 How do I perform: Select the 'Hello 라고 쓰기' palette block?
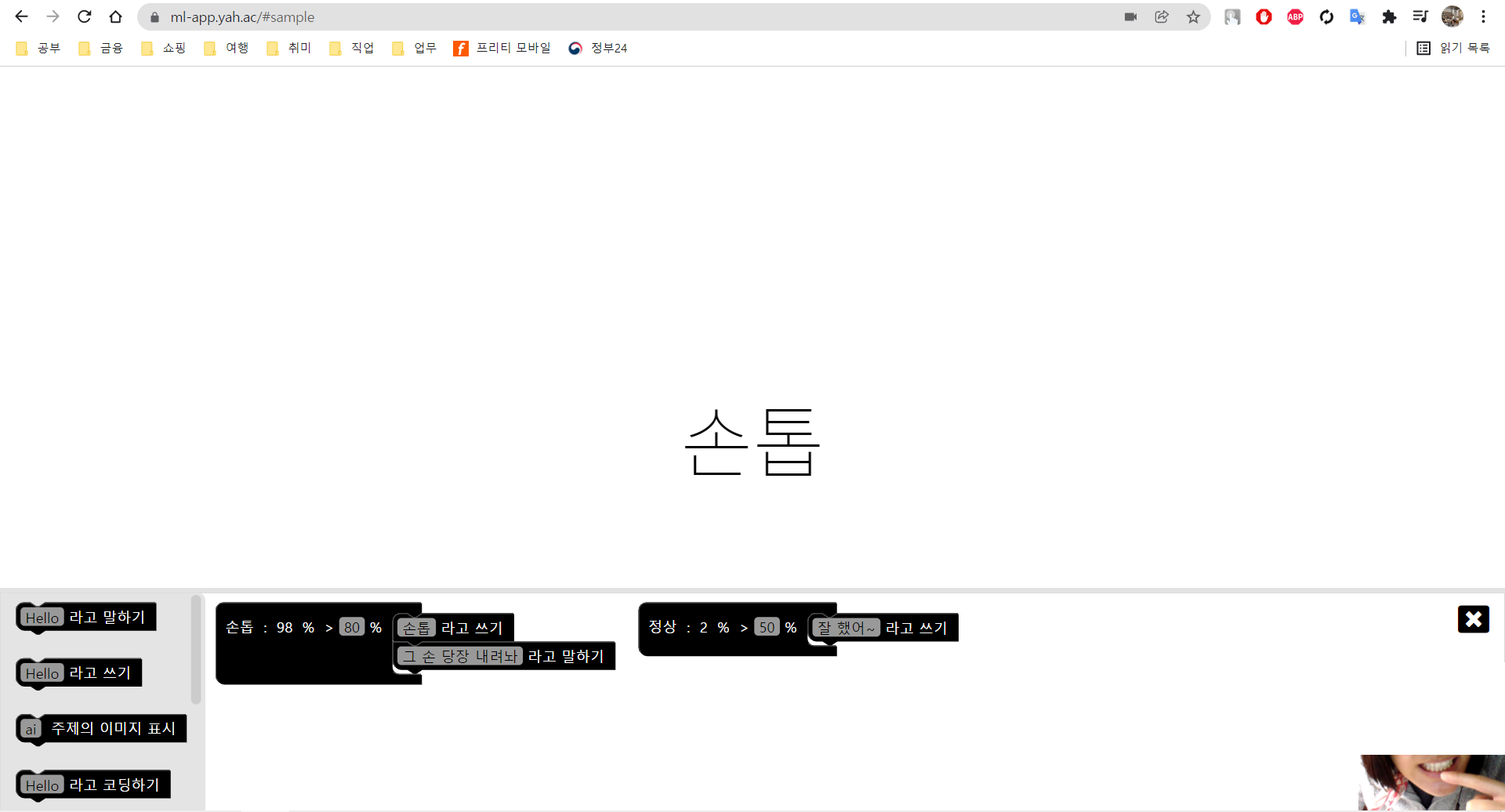tap(78, 672)
